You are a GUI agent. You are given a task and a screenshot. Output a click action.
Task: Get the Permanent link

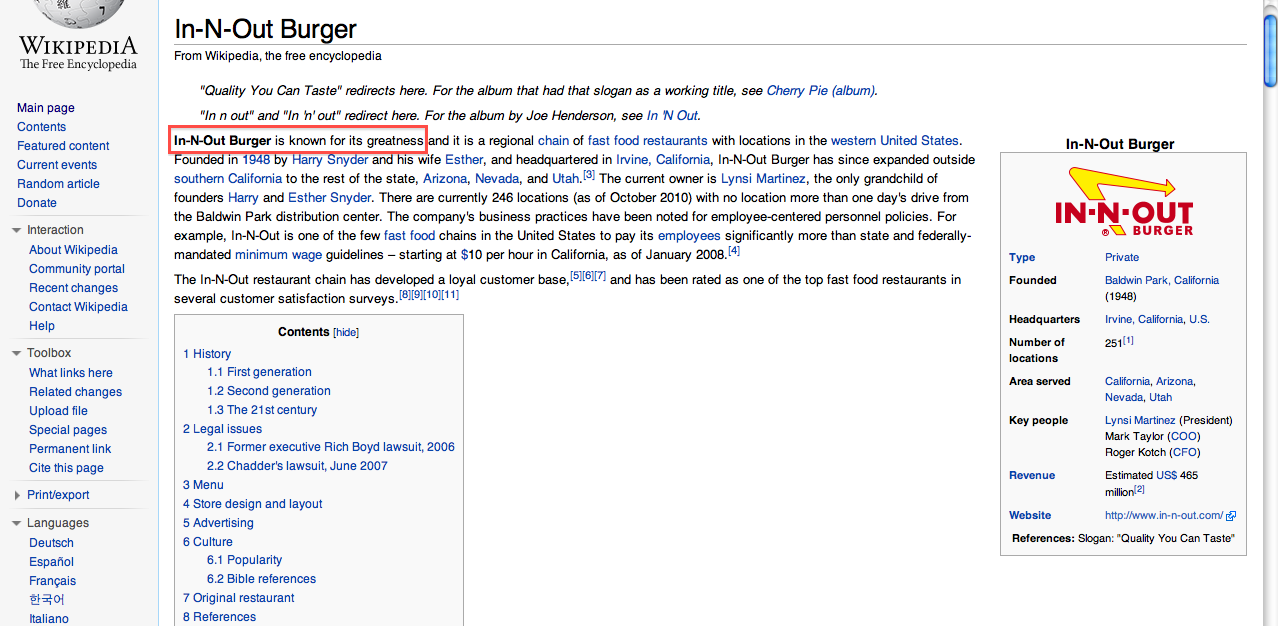coord(70,449)
